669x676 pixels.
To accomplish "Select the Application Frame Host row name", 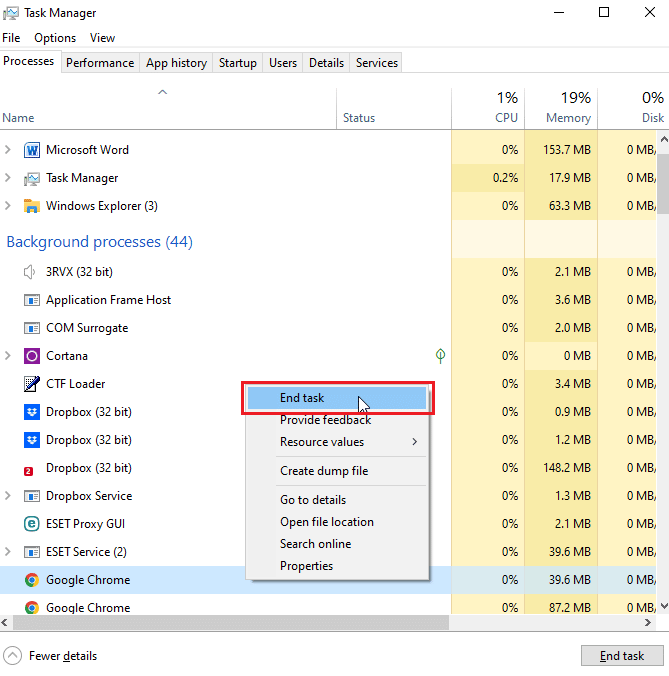I will pyautogui.click(x=108, y=300).
